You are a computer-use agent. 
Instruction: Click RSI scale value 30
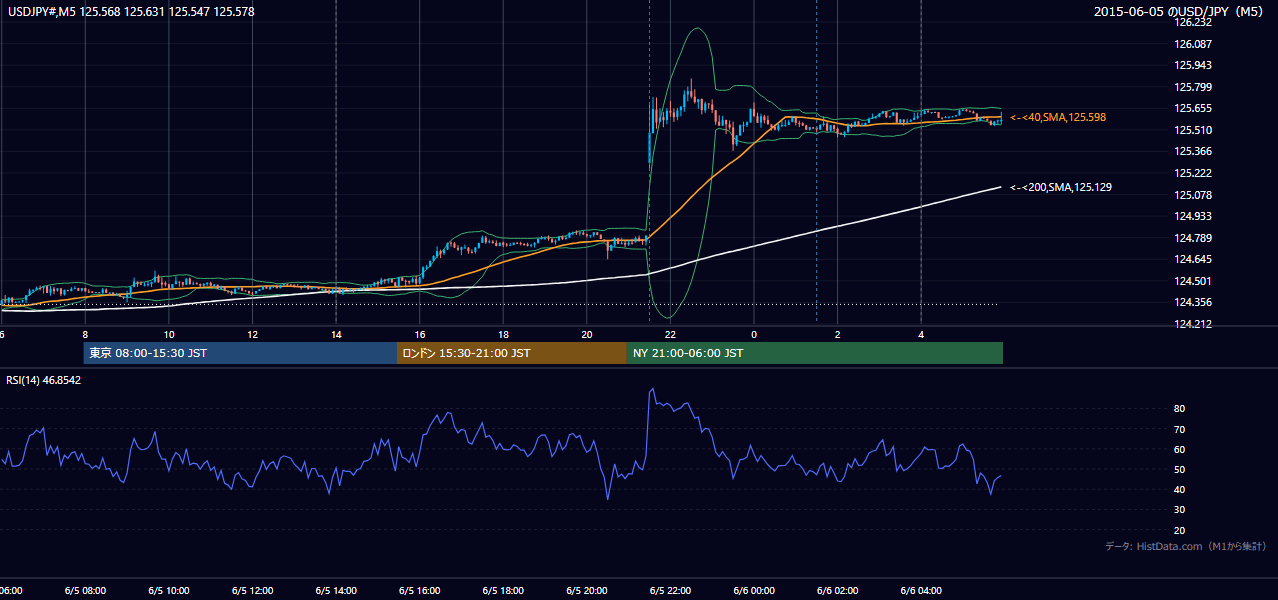click(x=1180, y=510)
